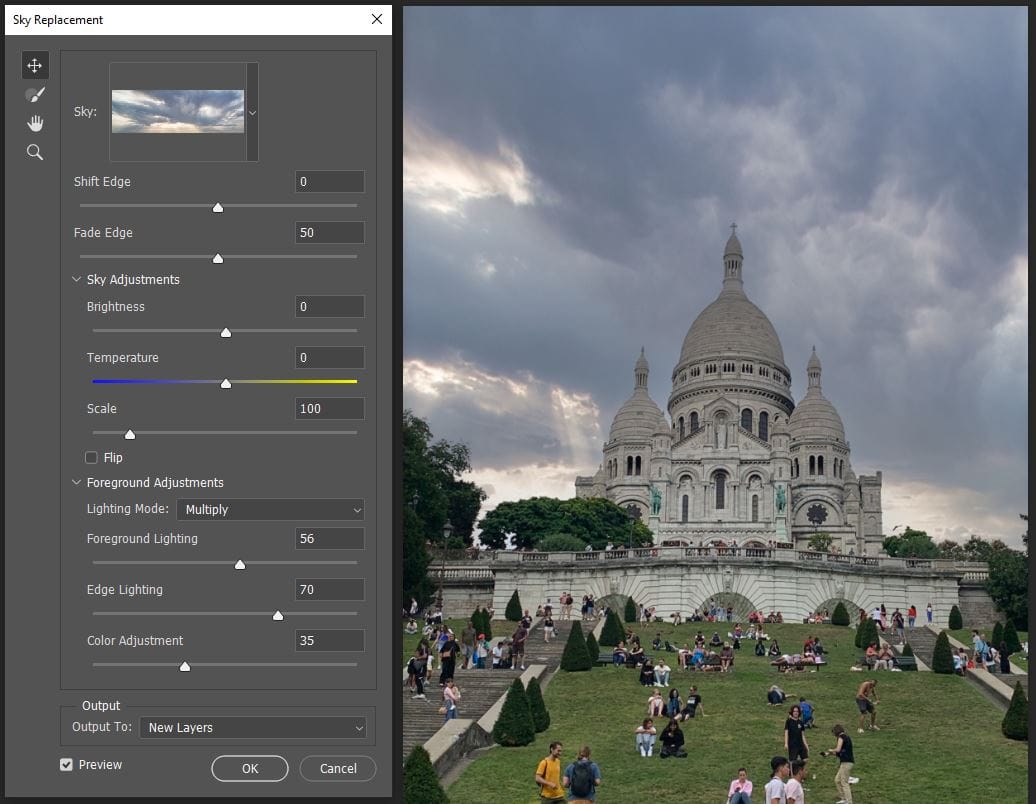
Task: Focus the Scale value field
Action: [x=329, y=408]
